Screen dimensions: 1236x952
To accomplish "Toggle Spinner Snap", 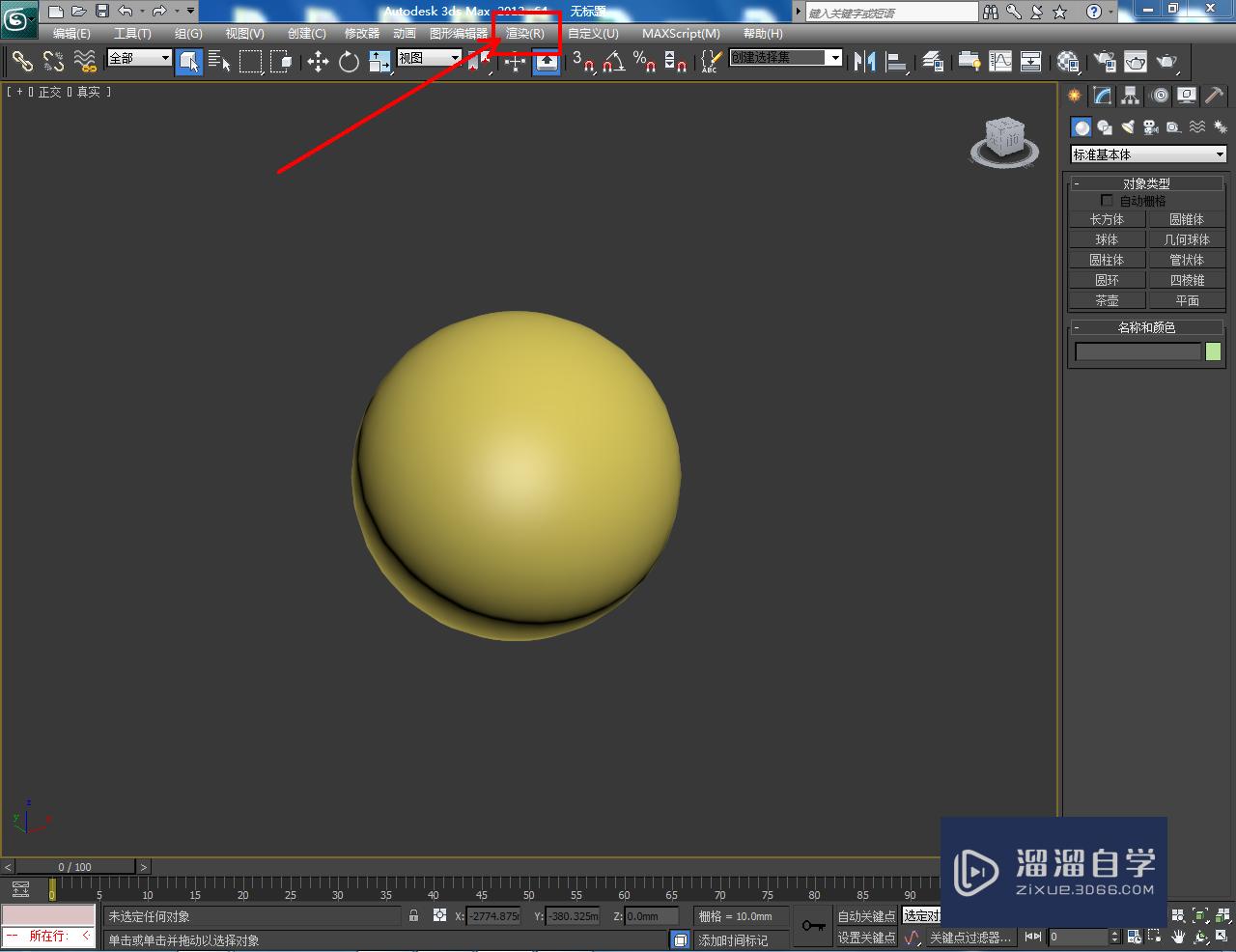I will click(x=676, y=62).
